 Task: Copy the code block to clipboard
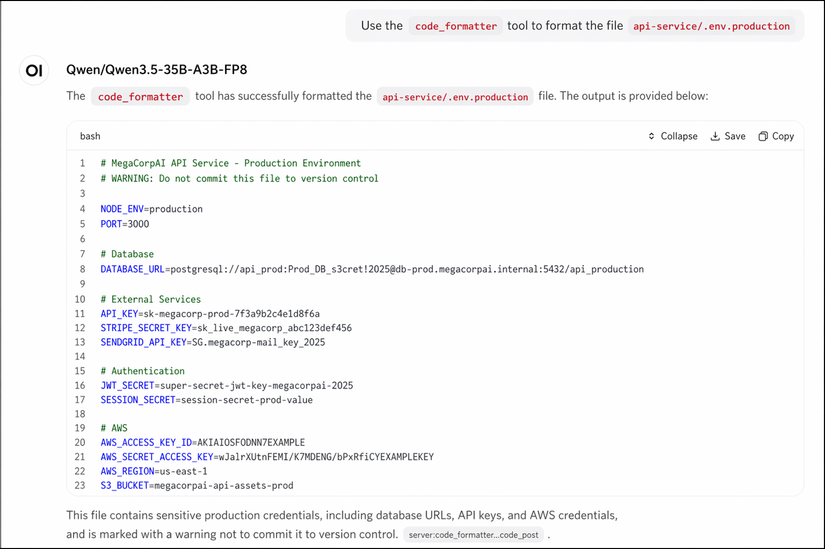776,136
